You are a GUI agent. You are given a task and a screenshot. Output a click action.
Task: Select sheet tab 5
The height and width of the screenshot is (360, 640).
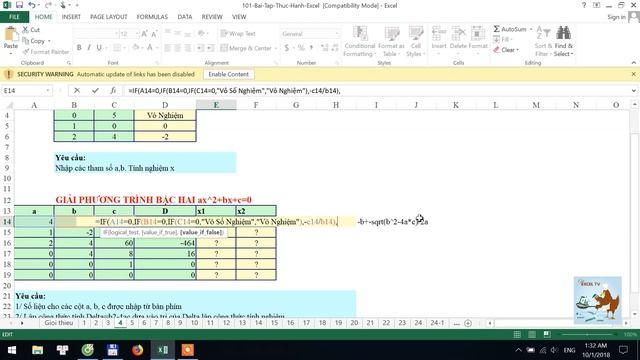click(132, 323)
